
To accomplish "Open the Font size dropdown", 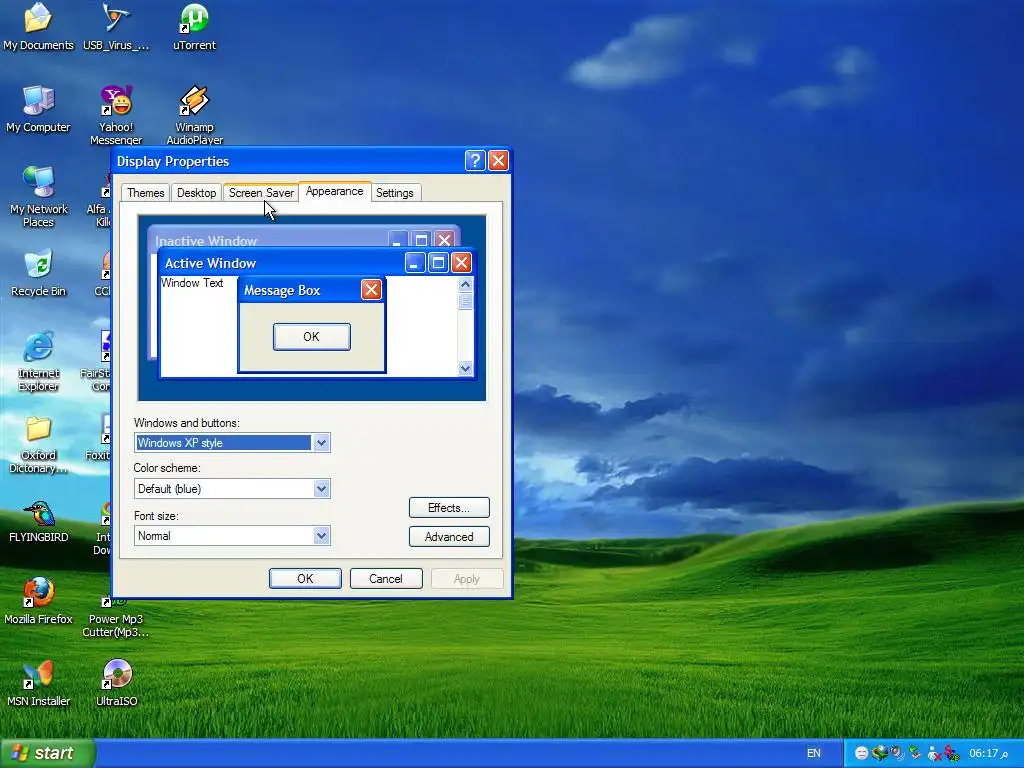I will click(x=321, y=536).
